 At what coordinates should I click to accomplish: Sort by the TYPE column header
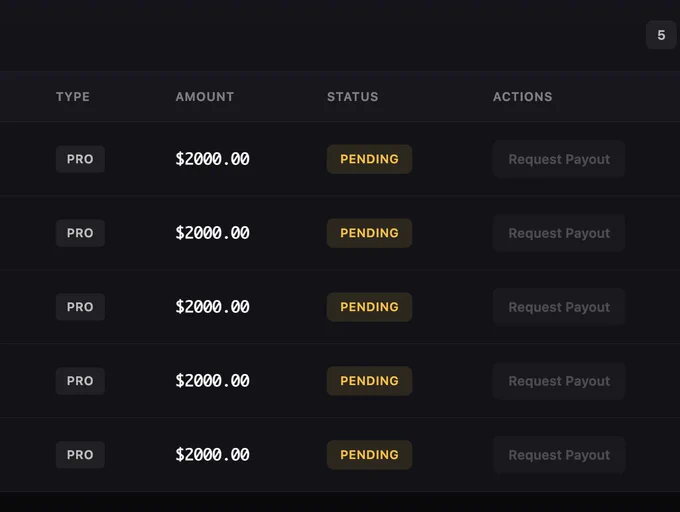pos(73,97)
